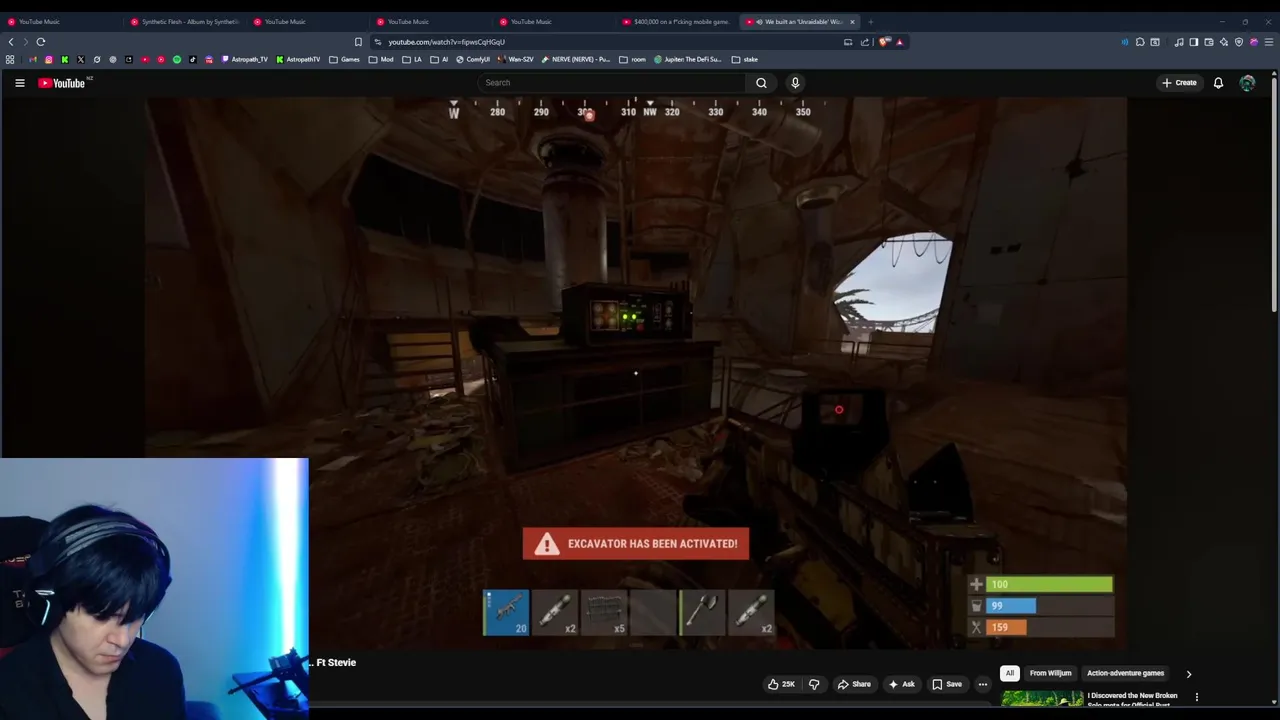
Task: Open the YouTube guide hamburger menu
Action: coord(19,83)
